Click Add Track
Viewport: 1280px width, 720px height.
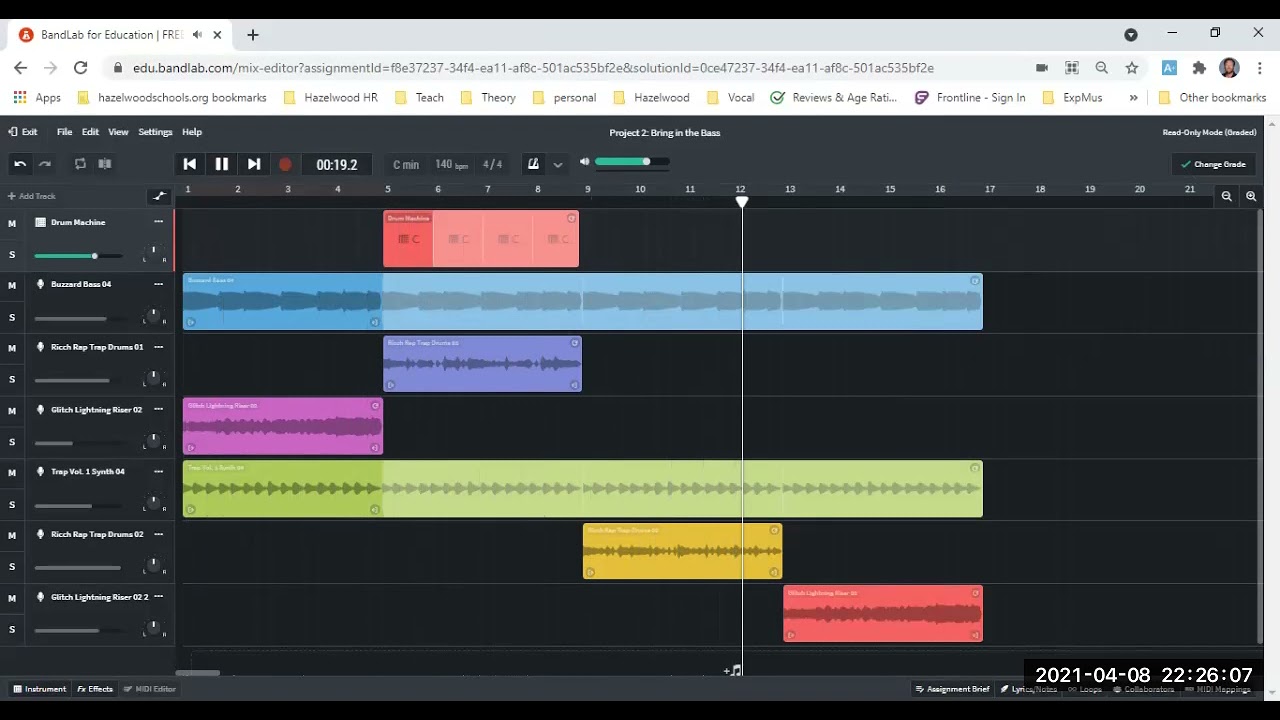pos(32,196)
